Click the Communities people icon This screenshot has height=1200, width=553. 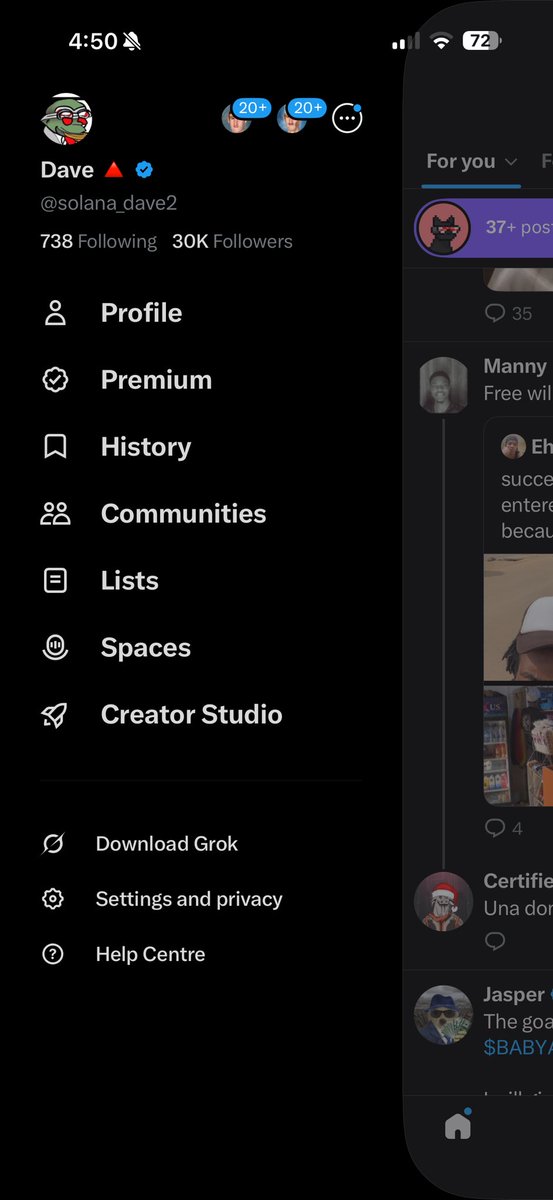55,514
